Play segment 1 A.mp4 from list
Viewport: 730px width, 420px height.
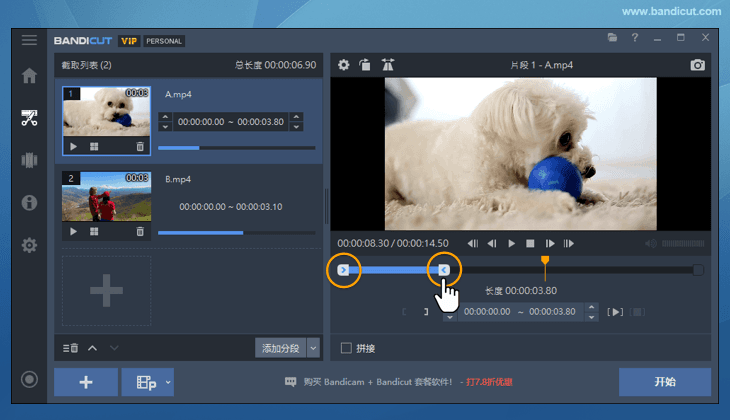(74, 147)
